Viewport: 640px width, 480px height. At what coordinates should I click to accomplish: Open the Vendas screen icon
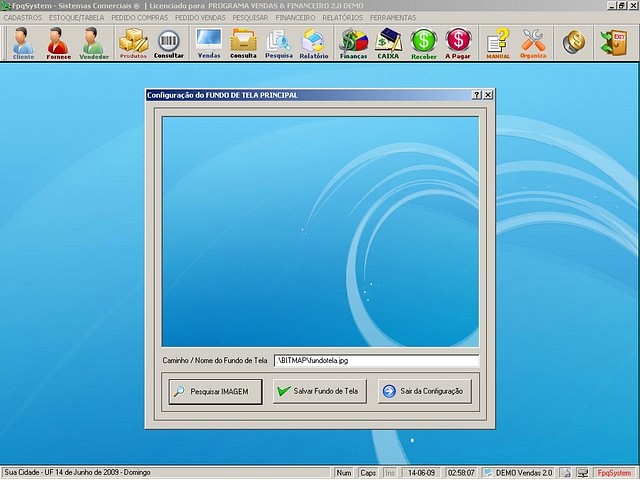click(x=209, y=43)
